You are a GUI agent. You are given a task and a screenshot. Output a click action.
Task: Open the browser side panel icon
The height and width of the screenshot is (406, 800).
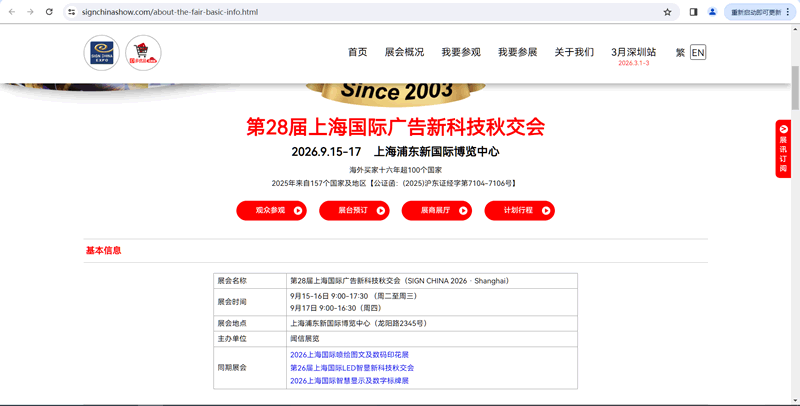point(694,12)
